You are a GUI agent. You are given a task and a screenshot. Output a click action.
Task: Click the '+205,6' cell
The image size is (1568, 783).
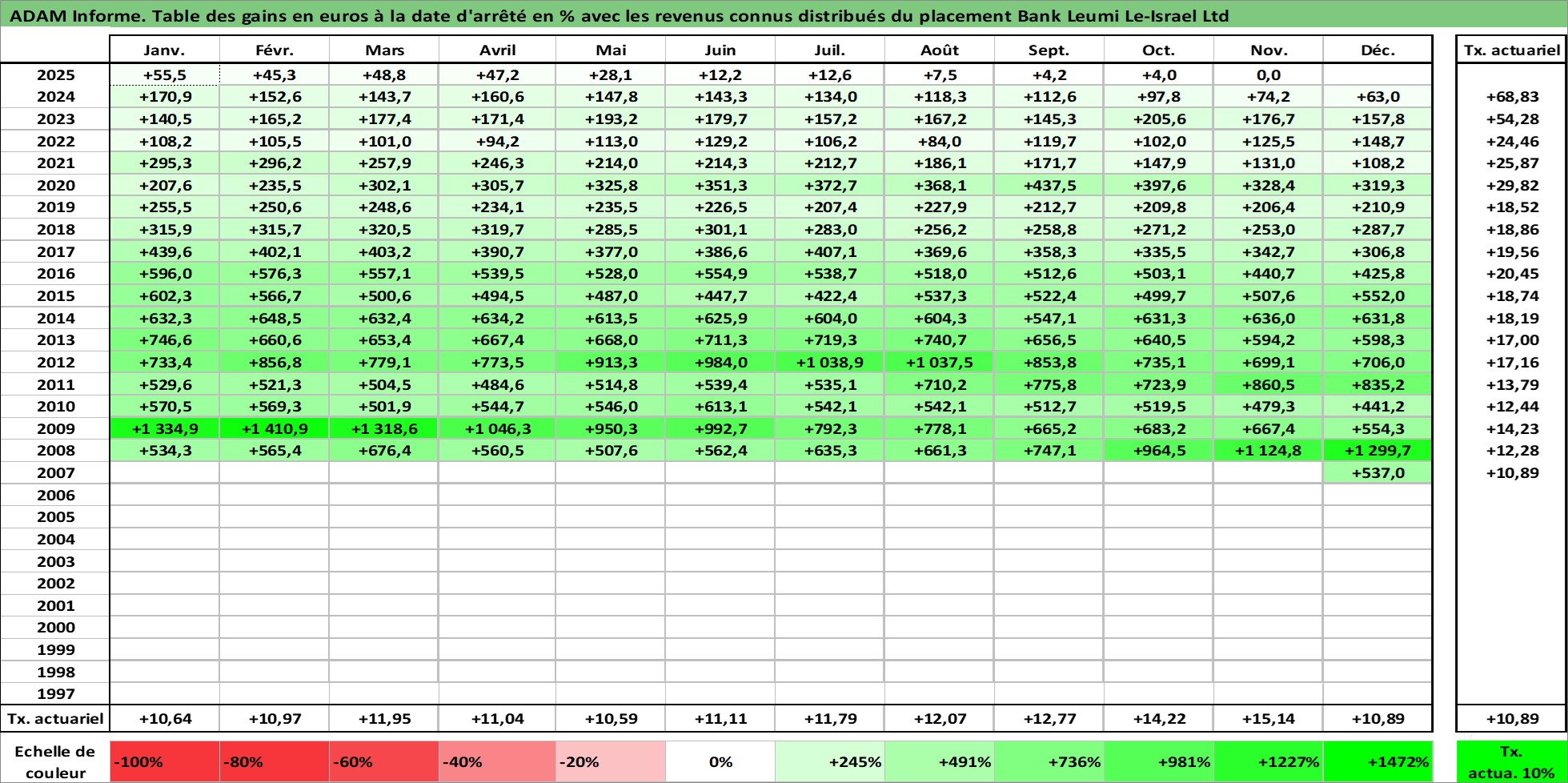coord(1158,119)
